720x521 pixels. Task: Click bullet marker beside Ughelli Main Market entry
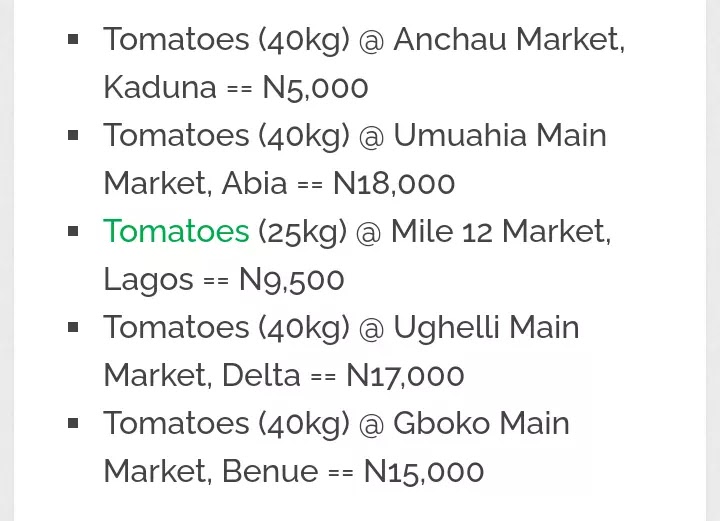click(x=73, y=328)
